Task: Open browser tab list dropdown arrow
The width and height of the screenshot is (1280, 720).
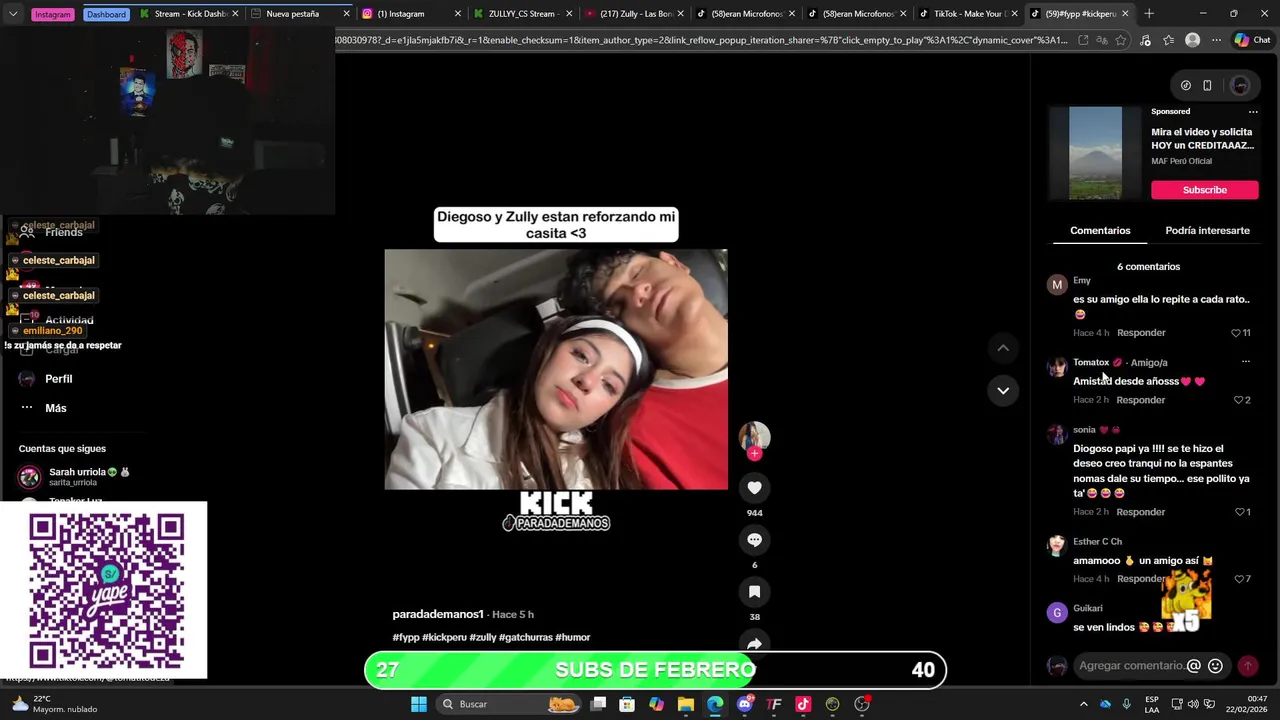Action: [13, 14]
